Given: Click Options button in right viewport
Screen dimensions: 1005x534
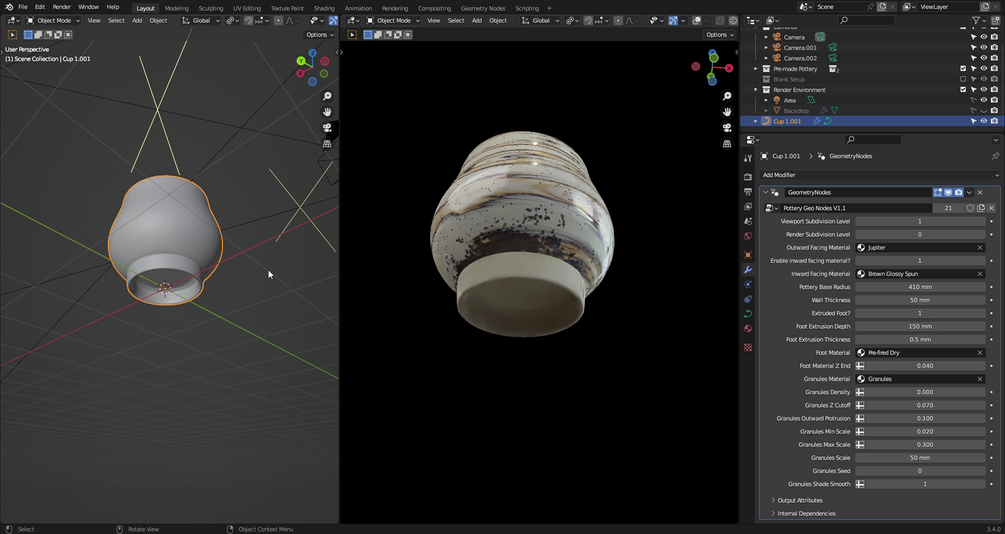Looking at the screenshot, I should pos(719,34).
